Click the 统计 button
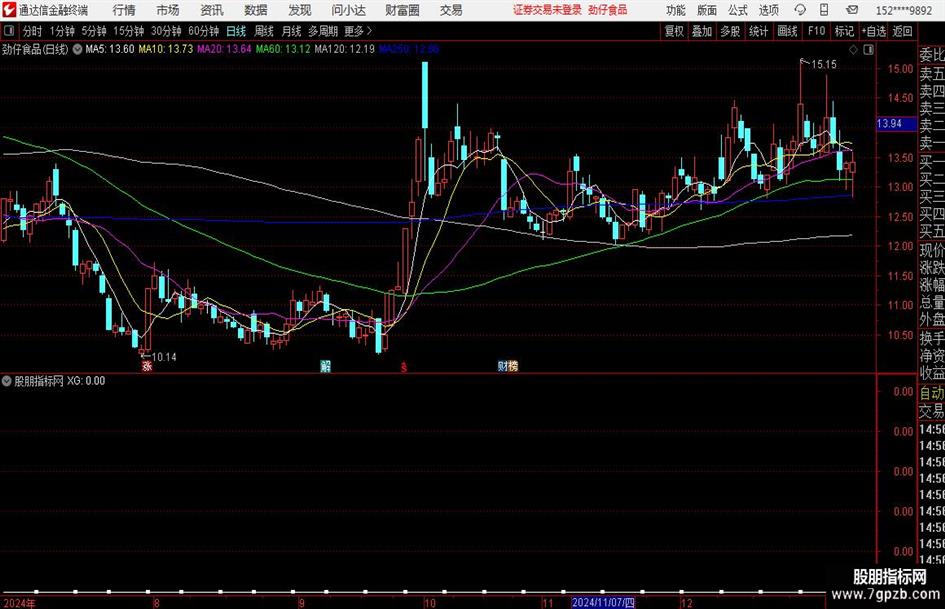The width and height of the screenshot is (945, 609). click(758, 31)
